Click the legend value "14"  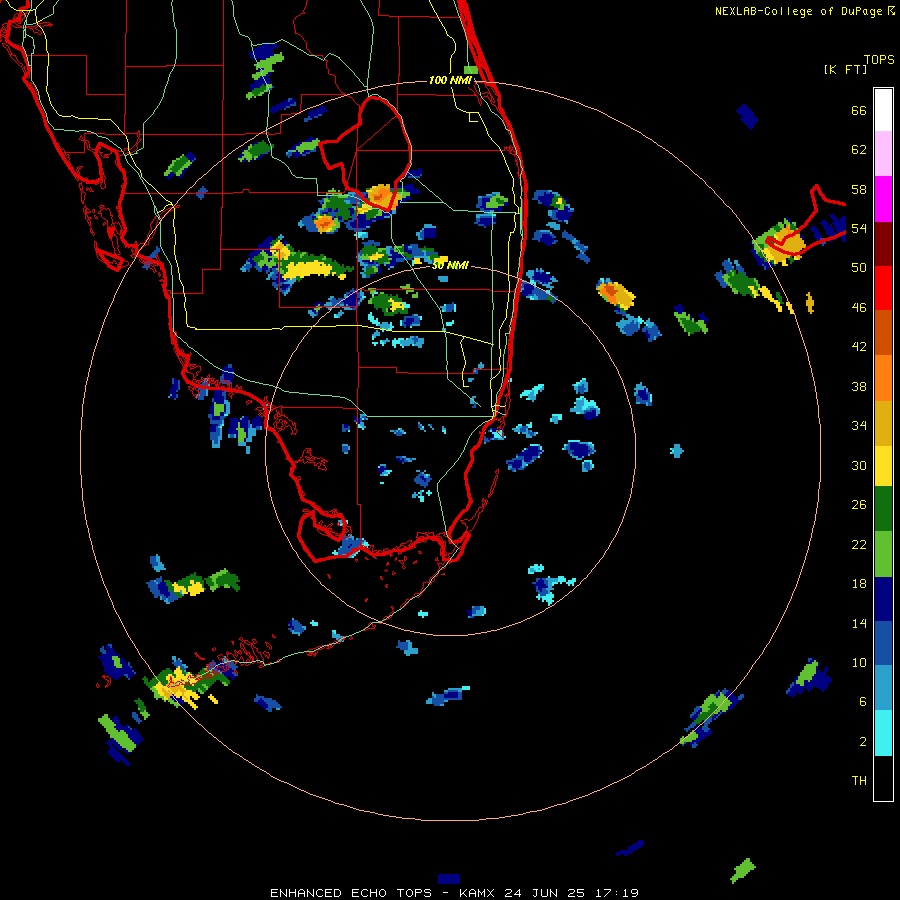pyautogui.click(x=859, y=623)
